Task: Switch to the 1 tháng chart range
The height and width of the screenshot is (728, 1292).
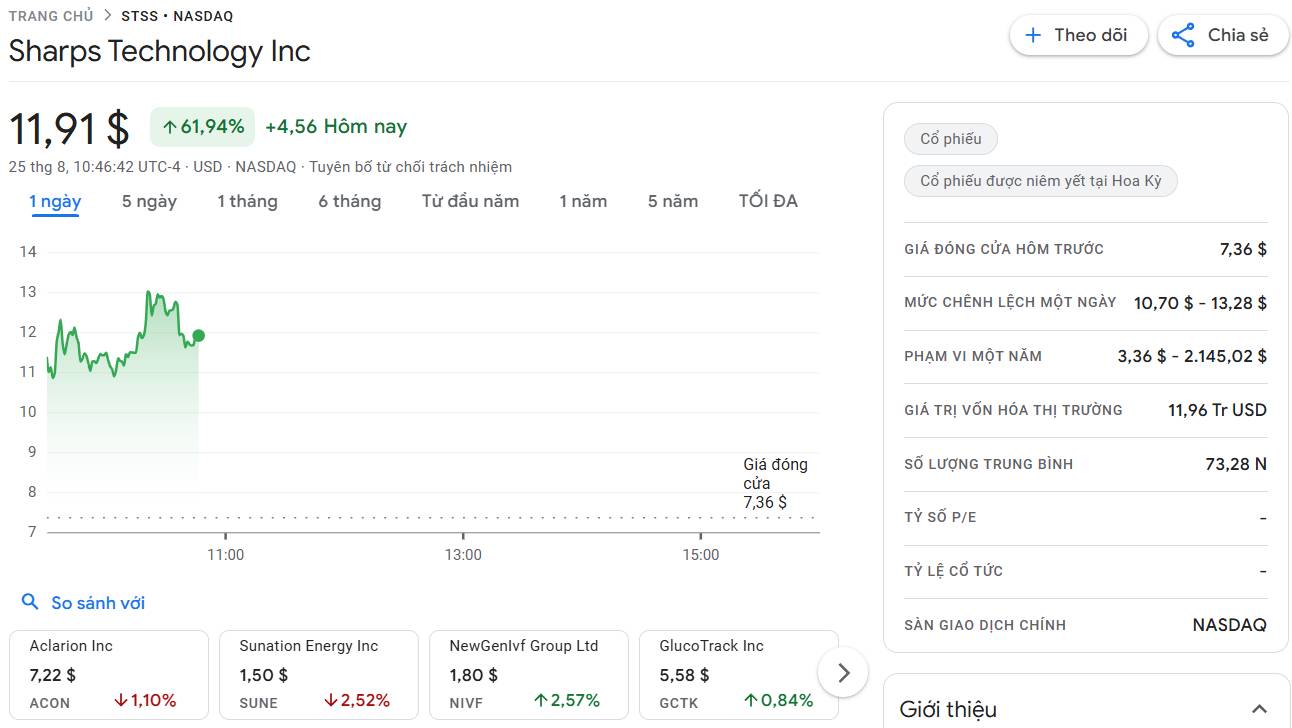Action: point(247,201)
